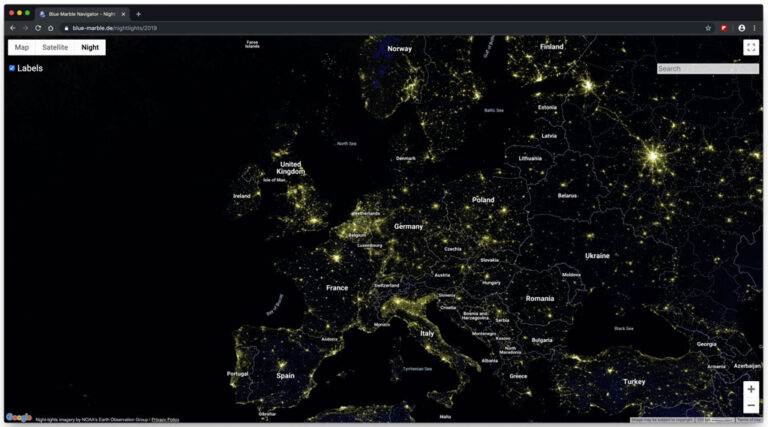Click the Google logo on map
The image size is (768, 427).
click(x=18, y=417)
